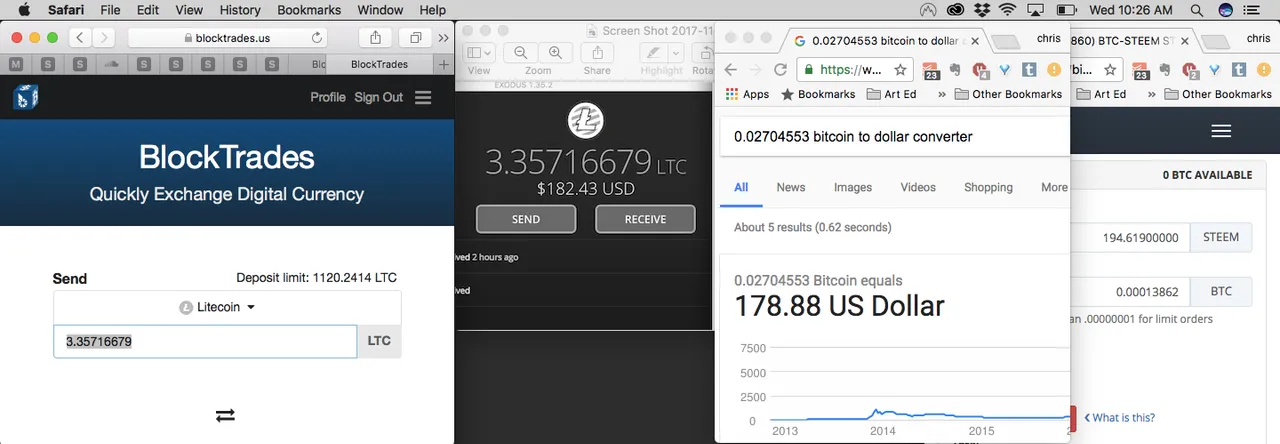Image resolution: width=1280 pixels, height=444 pixels.
Task: Open the More search options
Action: click(1054, 187)
